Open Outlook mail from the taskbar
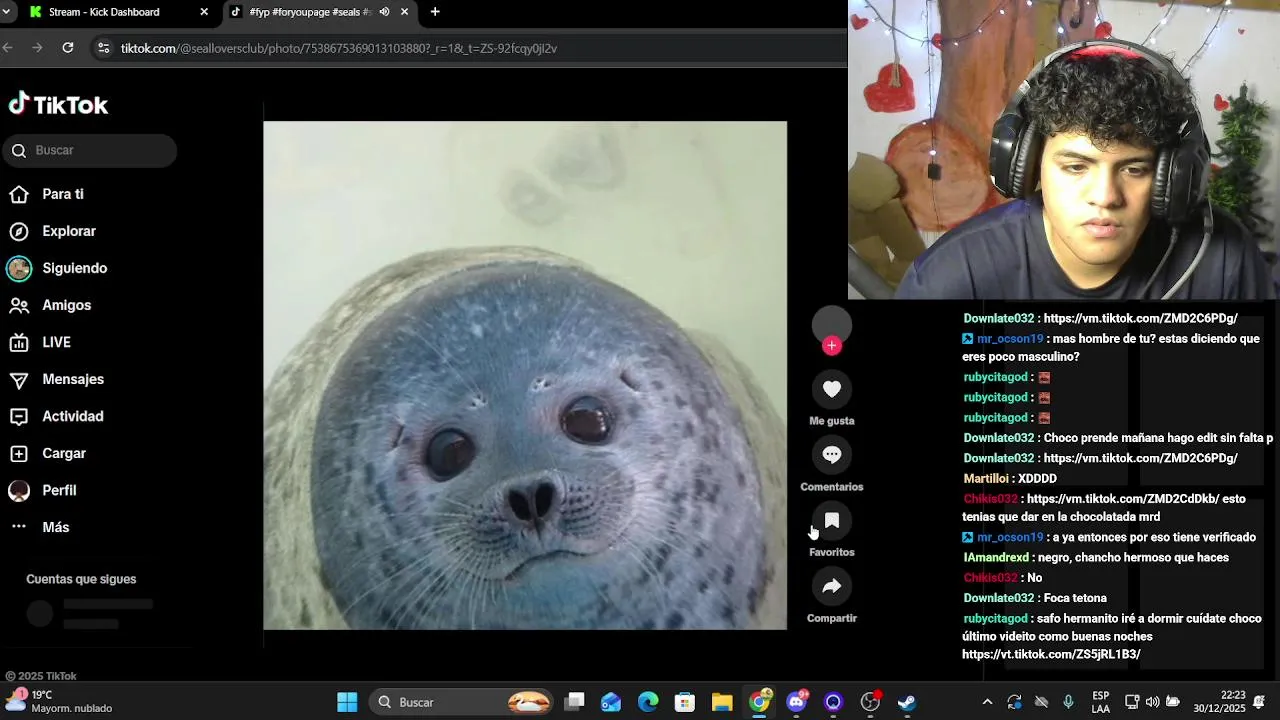 click(611, 702)
